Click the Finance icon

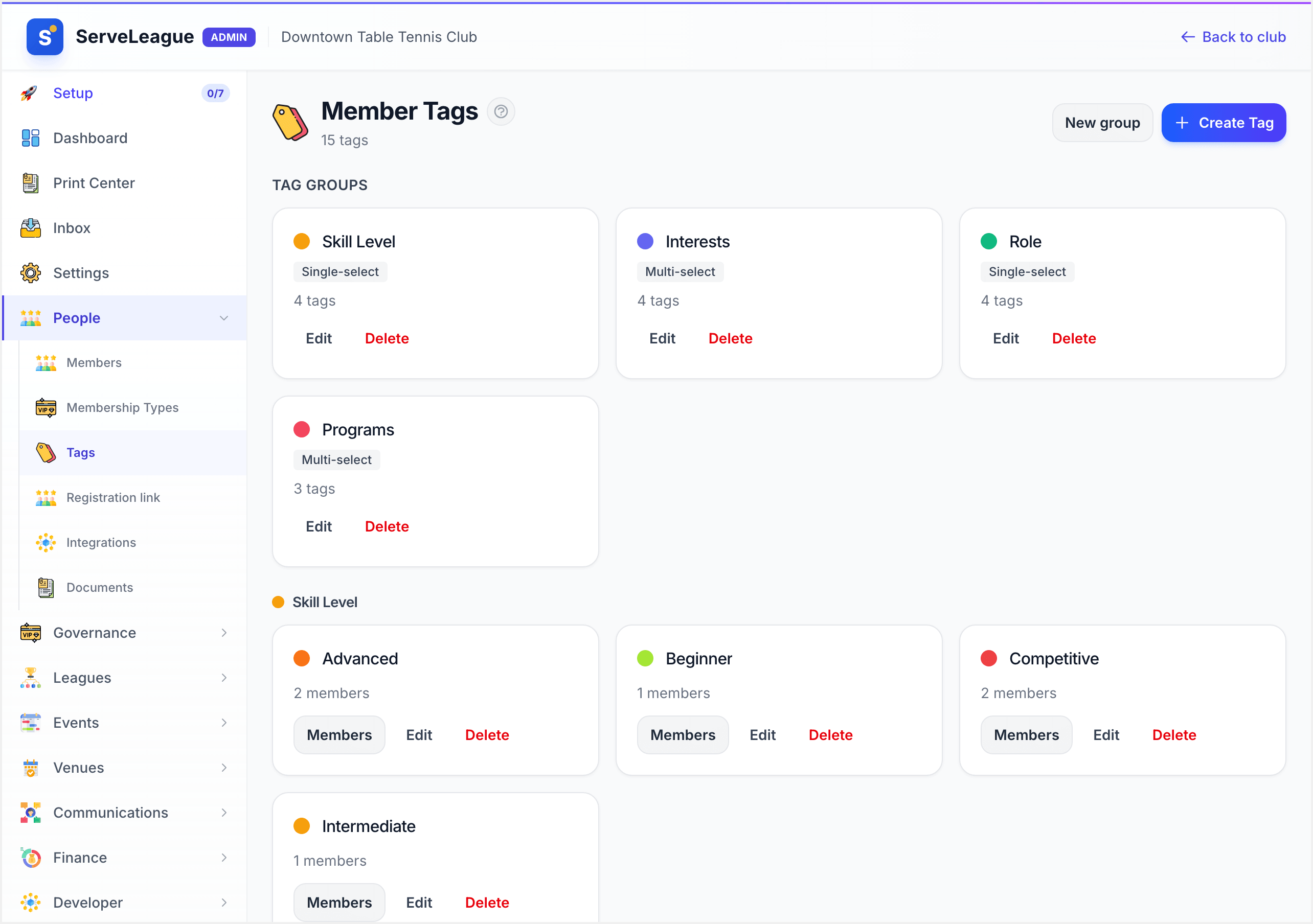tap(30, 858)
